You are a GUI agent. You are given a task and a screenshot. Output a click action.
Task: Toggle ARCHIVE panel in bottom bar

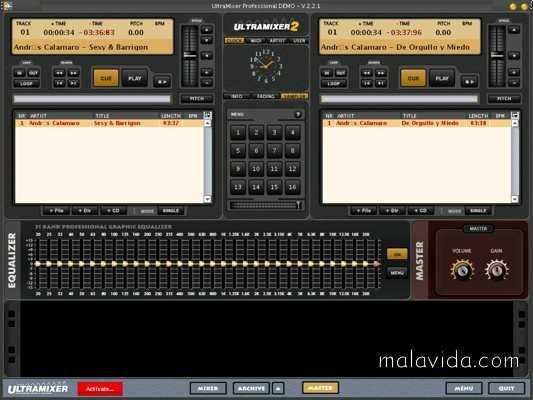pyautogui.click(x=251, y=388)
